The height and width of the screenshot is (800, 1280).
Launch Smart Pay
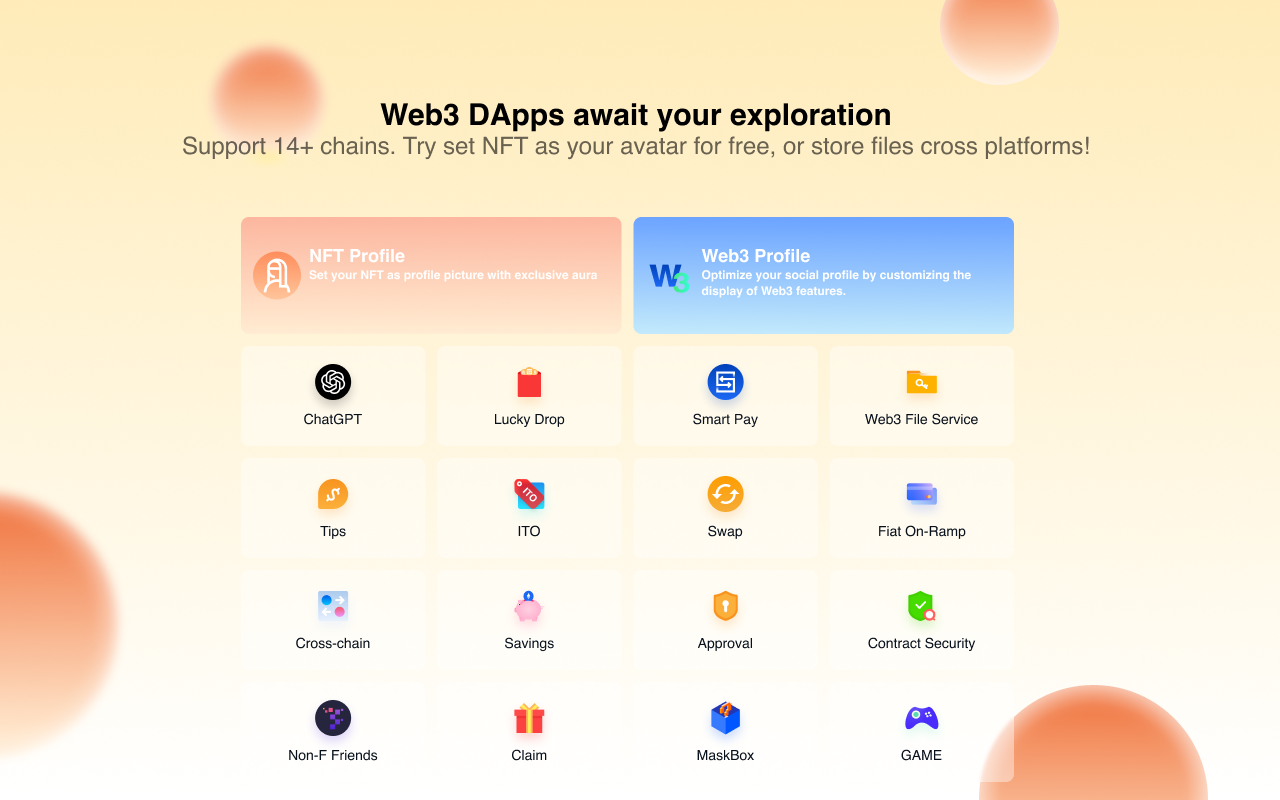coord(725,382)
